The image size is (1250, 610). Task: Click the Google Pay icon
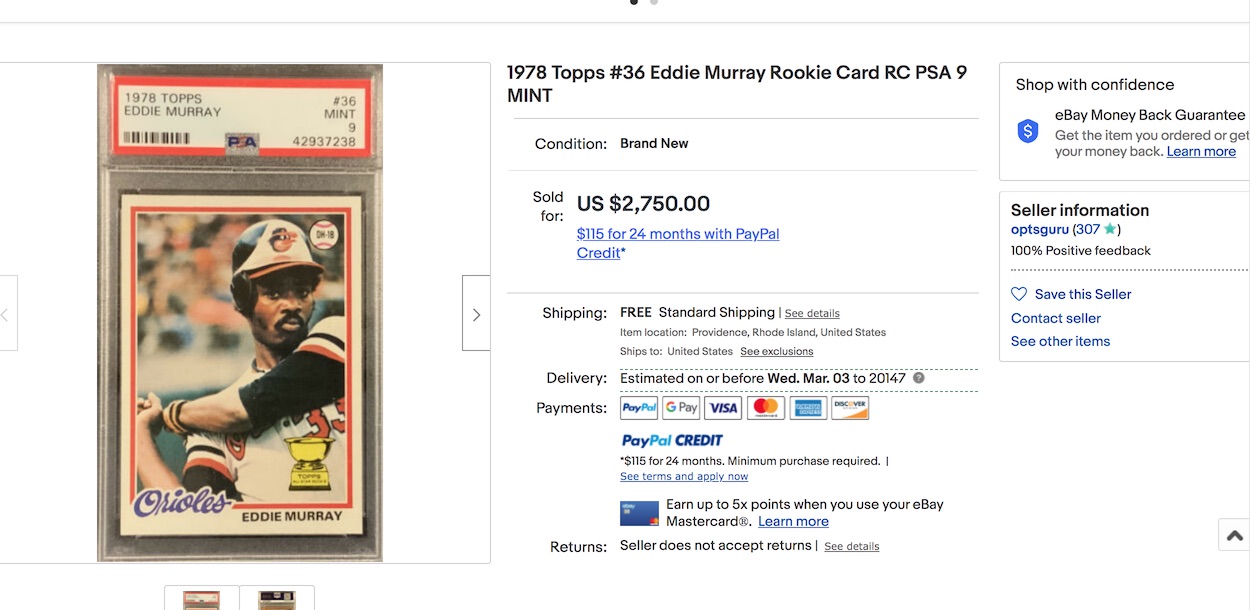pyautogui.click(x=681, y=408)
